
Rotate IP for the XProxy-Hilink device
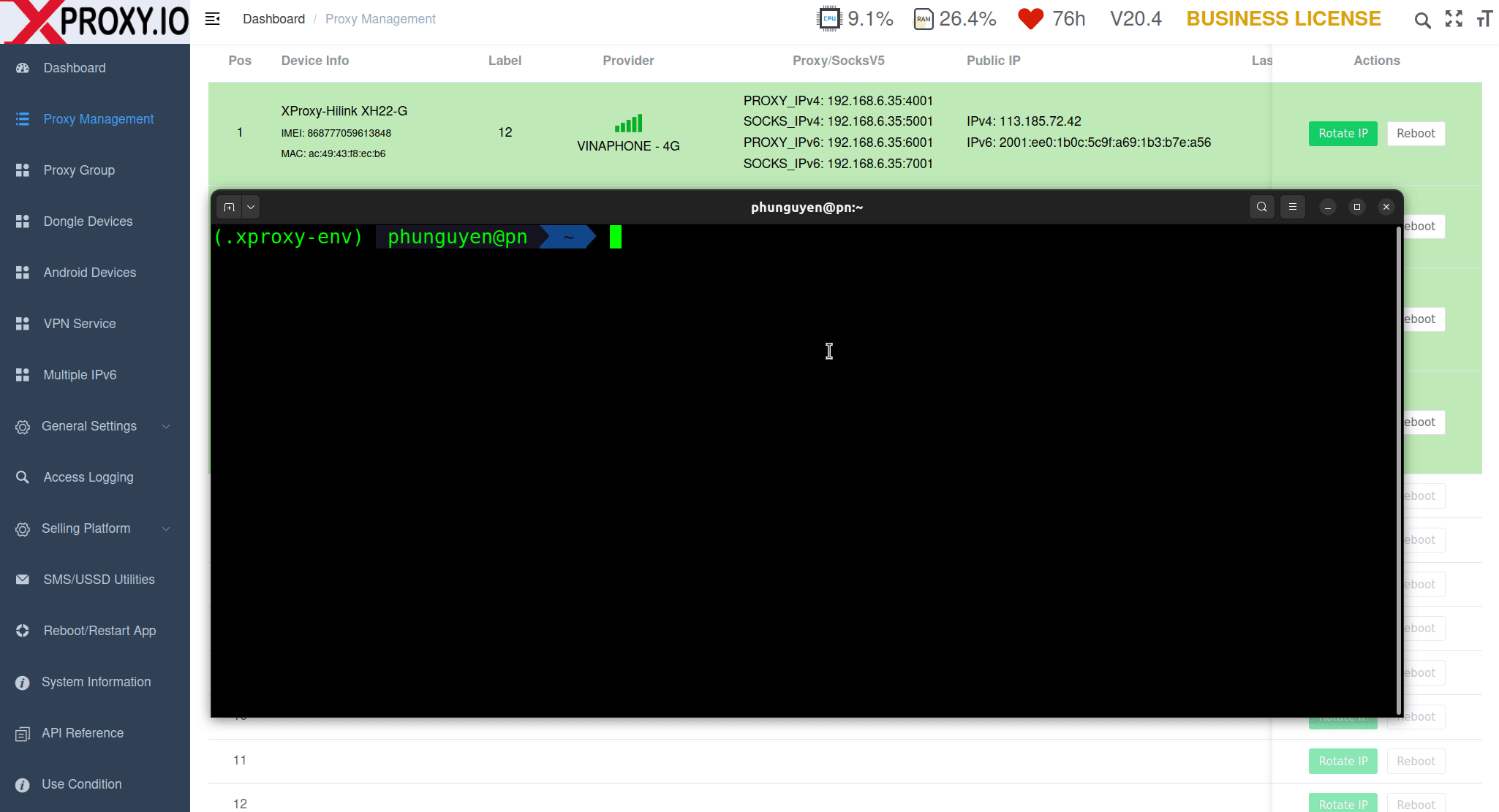tap(1343, 133)
